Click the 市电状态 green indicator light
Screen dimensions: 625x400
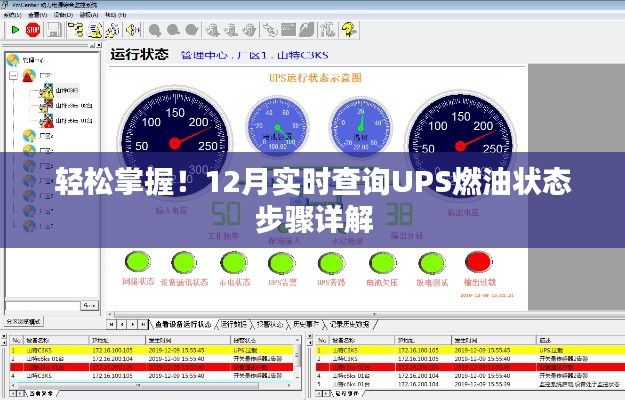tap(234, 263)
